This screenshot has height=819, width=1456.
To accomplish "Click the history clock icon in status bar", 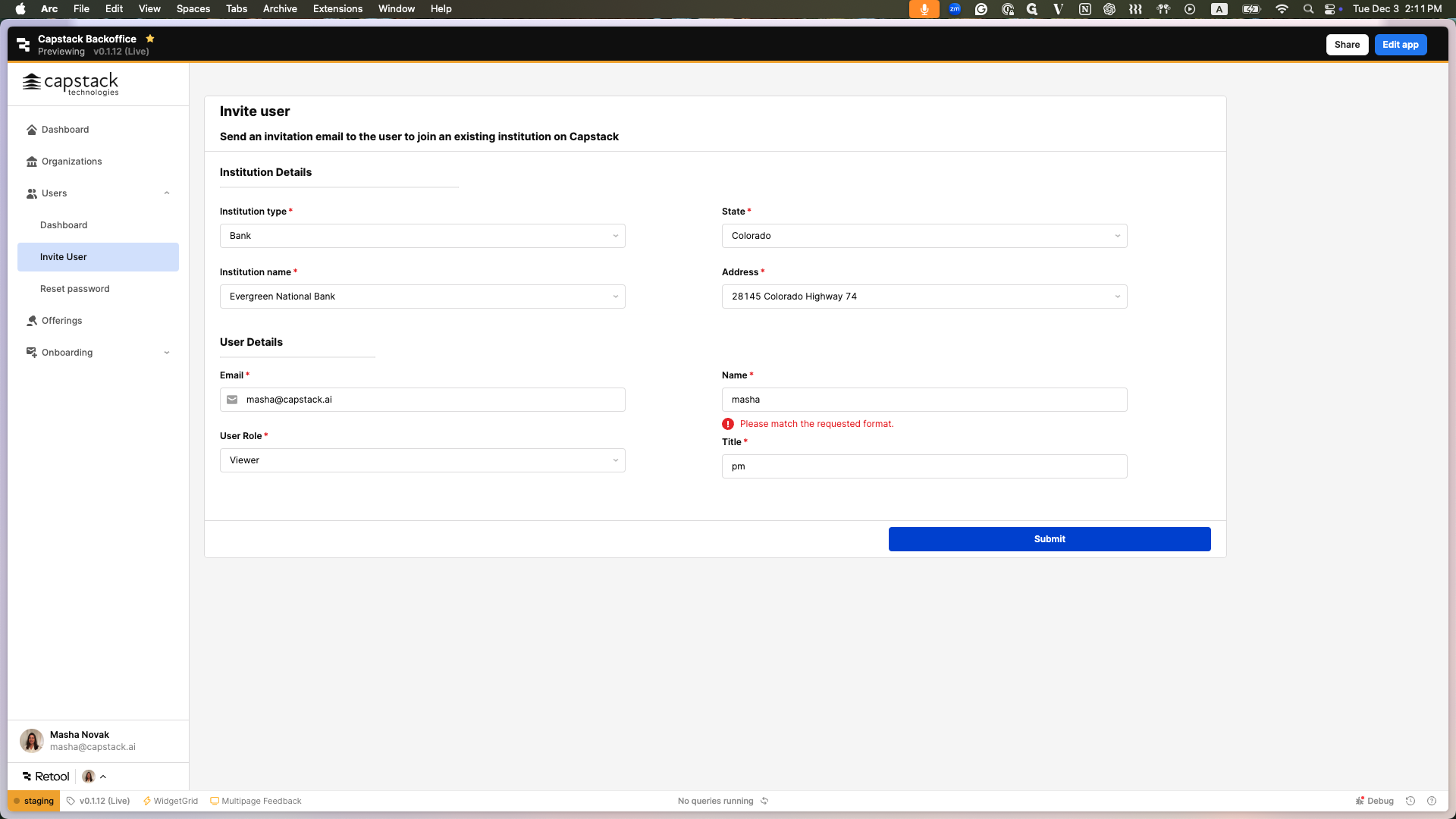I will pyautogui.click(x=1410, y=801).
